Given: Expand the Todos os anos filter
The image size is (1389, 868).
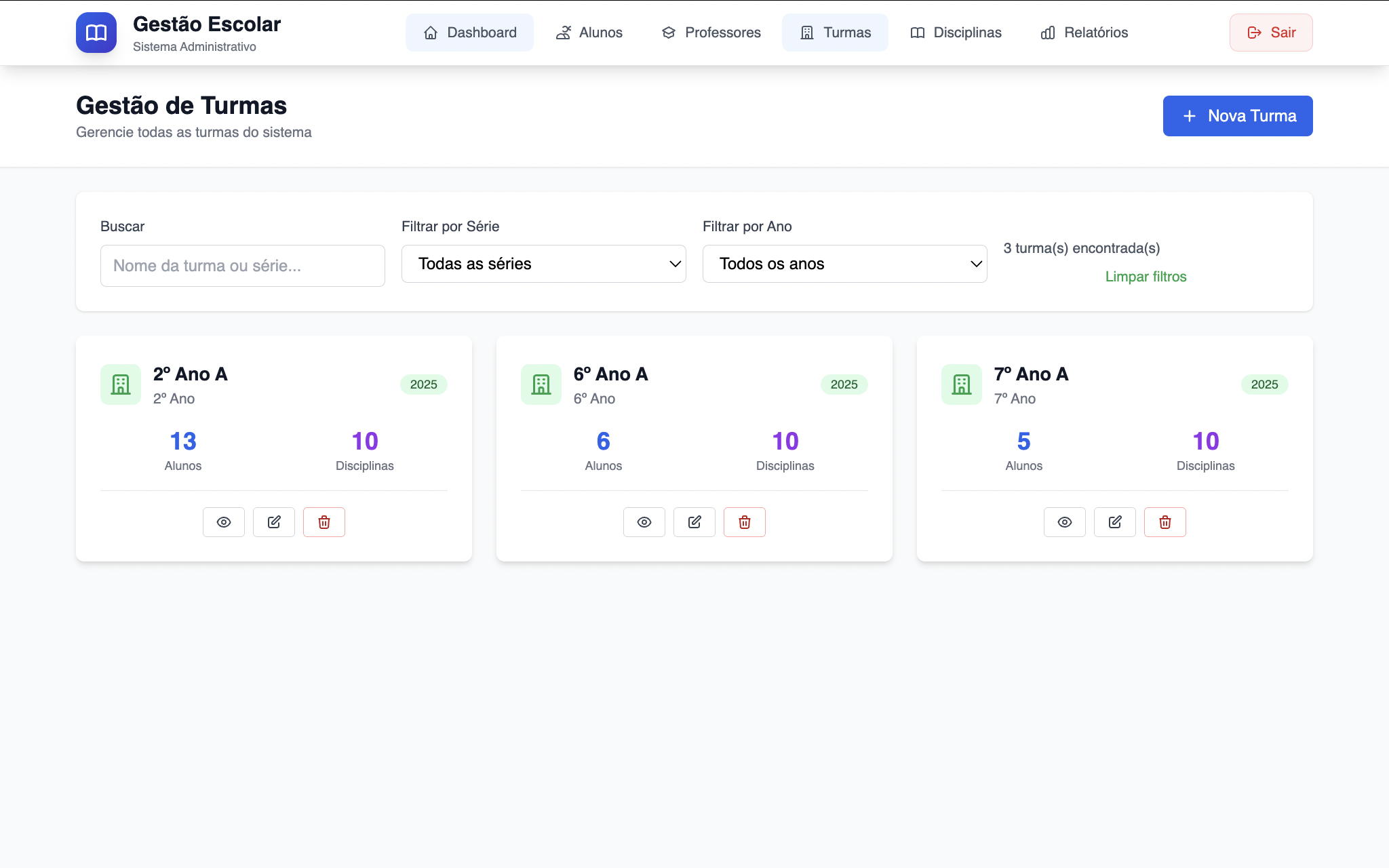Looking at the screenshot, I should click(x=844, y=264).
